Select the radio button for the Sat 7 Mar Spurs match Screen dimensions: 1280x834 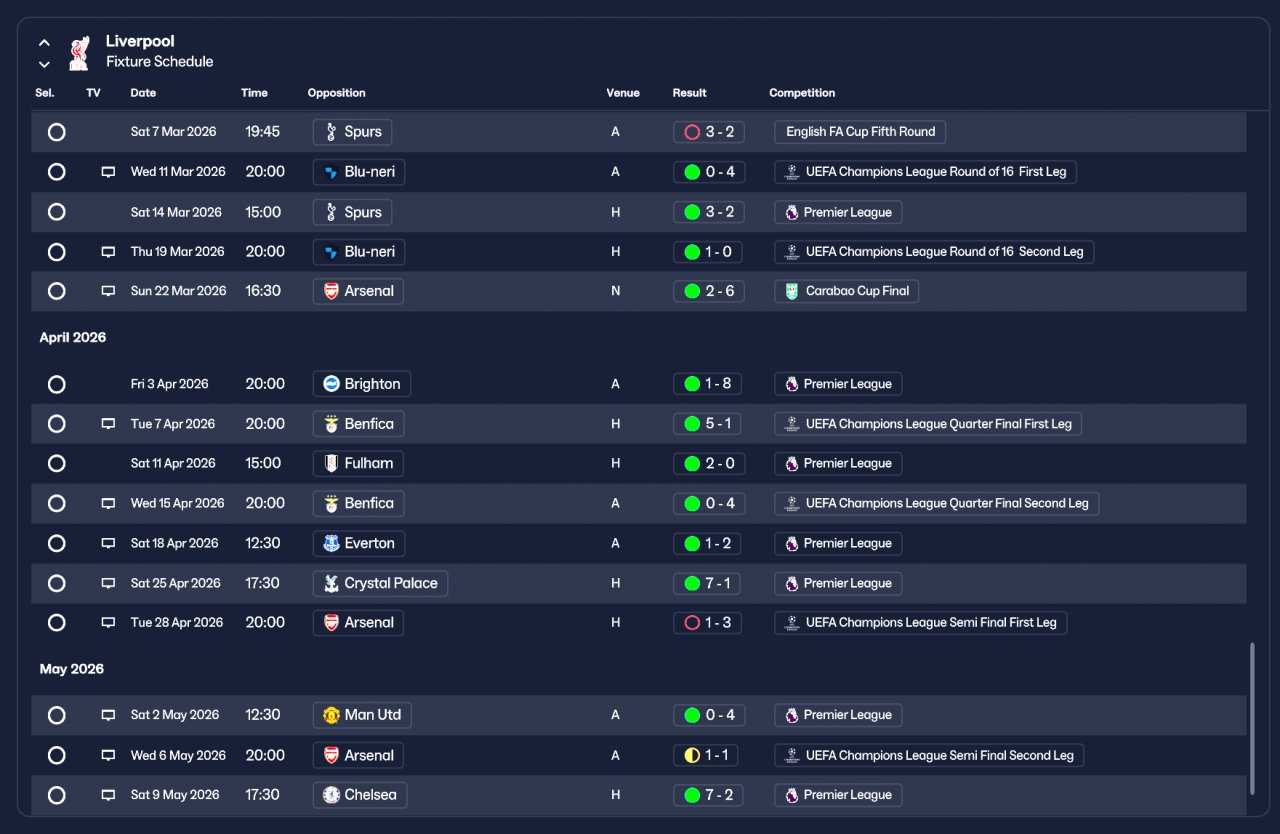(x=57, y=132)
